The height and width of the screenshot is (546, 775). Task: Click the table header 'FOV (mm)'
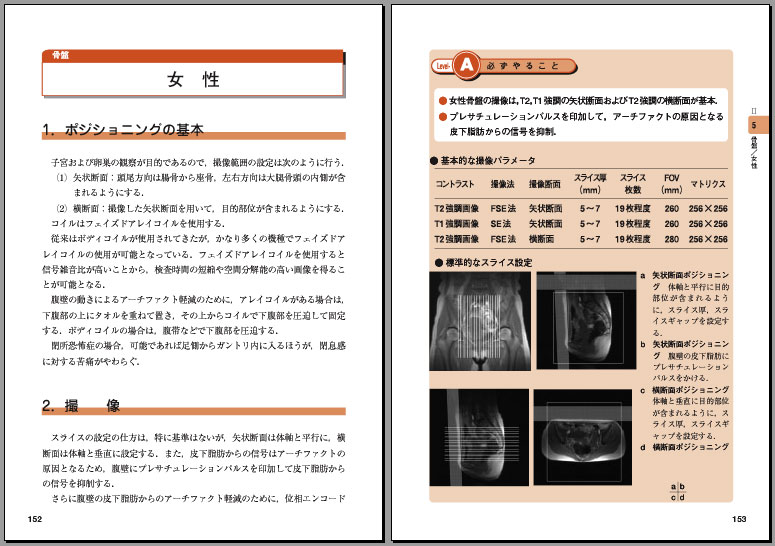672,183
